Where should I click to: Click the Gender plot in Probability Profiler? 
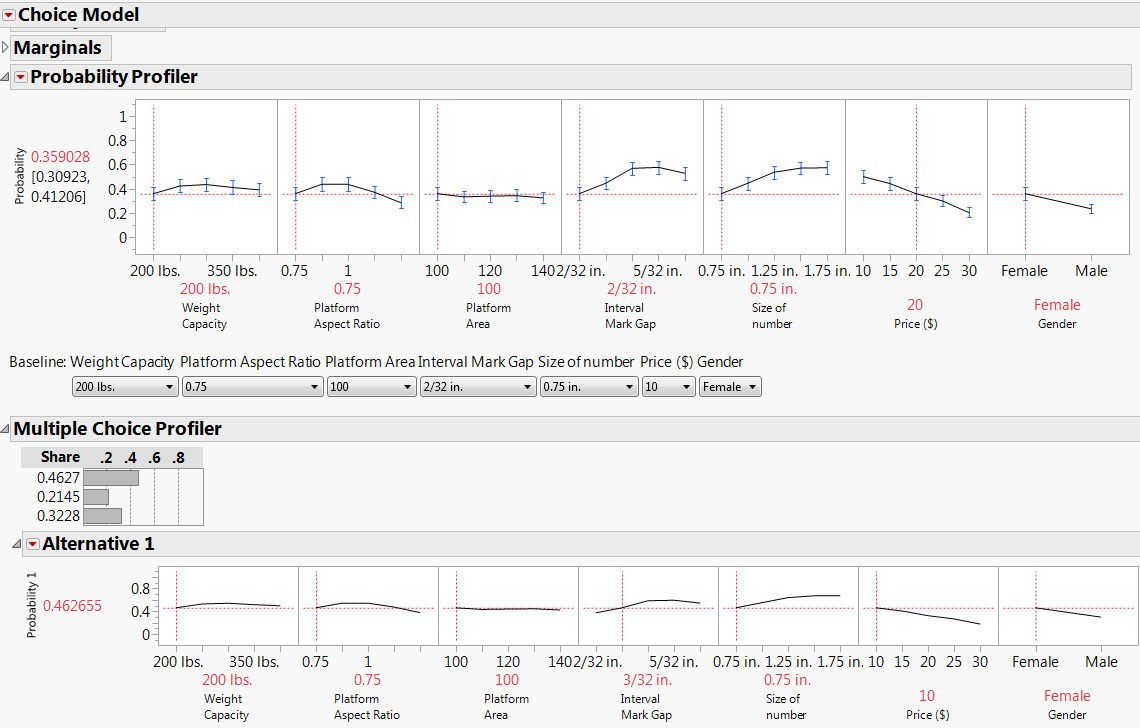[1058, 177]
